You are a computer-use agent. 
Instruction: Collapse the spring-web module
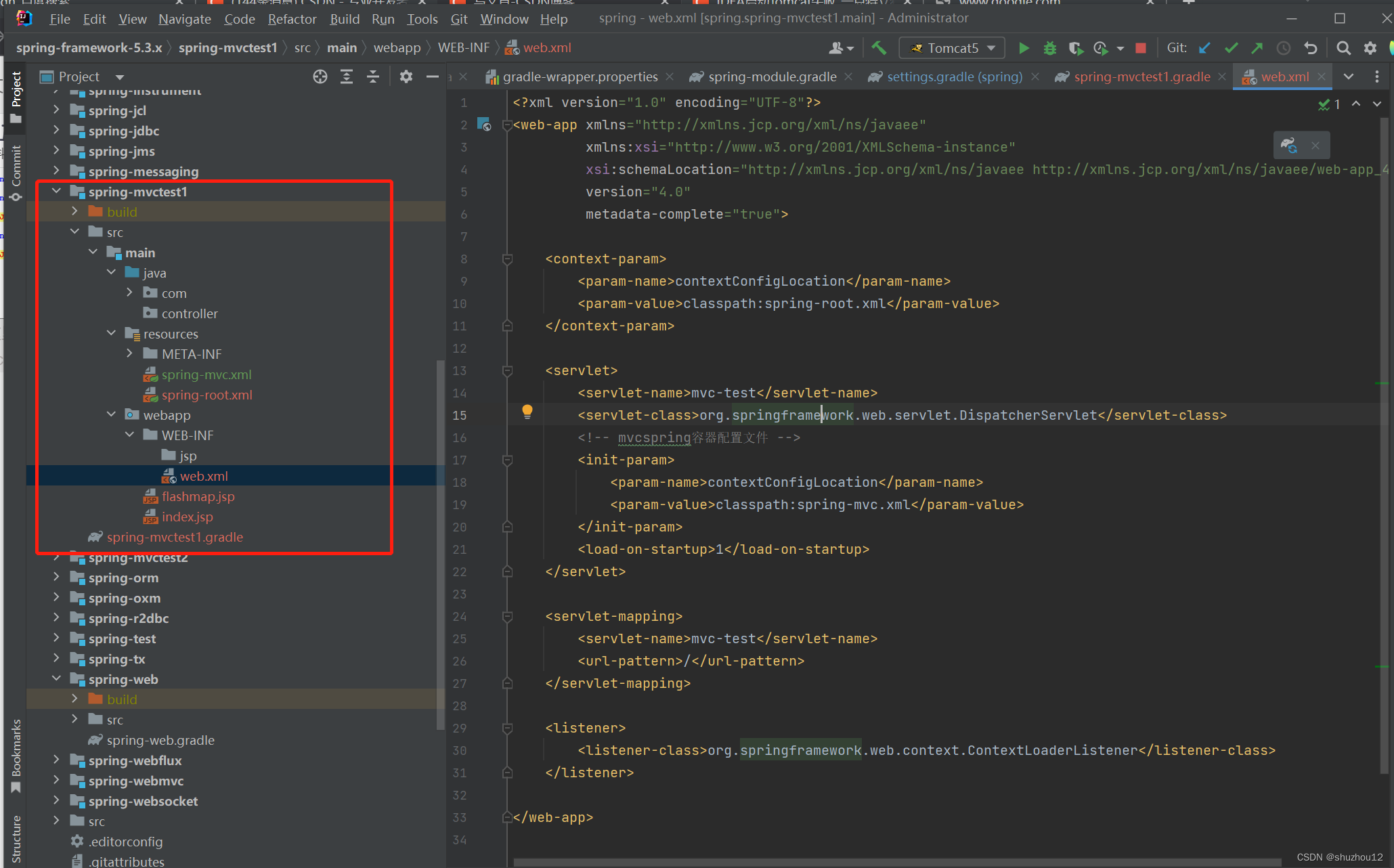click(57, 678)
